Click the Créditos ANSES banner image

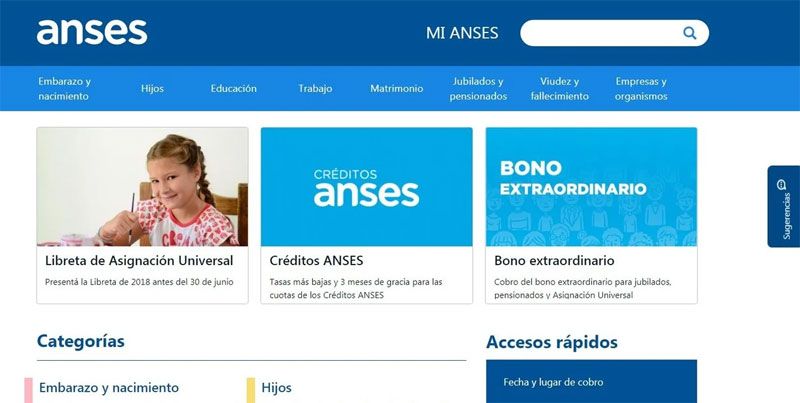click(x=366, y=187)
